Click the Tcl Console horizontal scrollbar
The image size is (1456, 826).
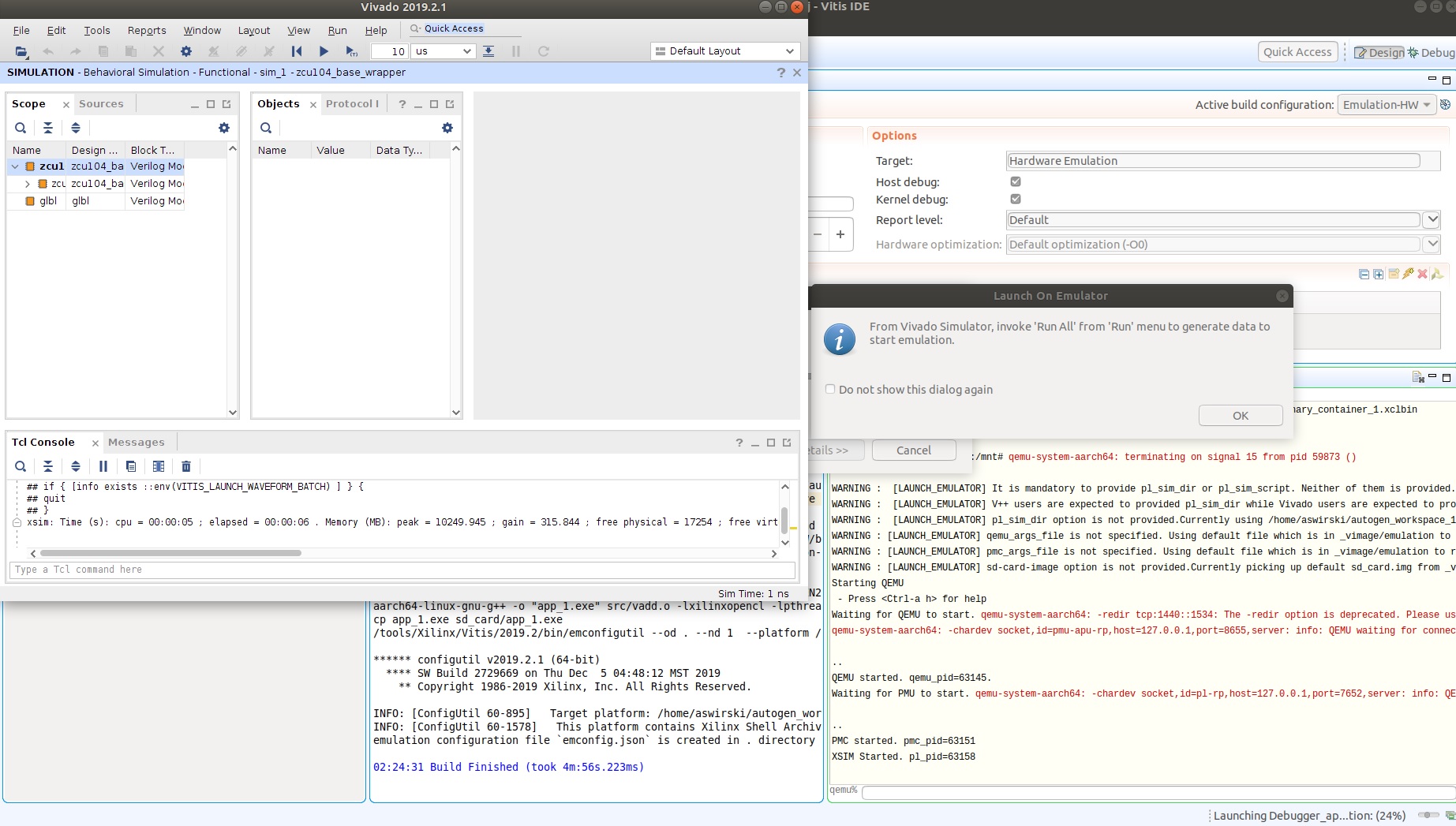[170, 553]
